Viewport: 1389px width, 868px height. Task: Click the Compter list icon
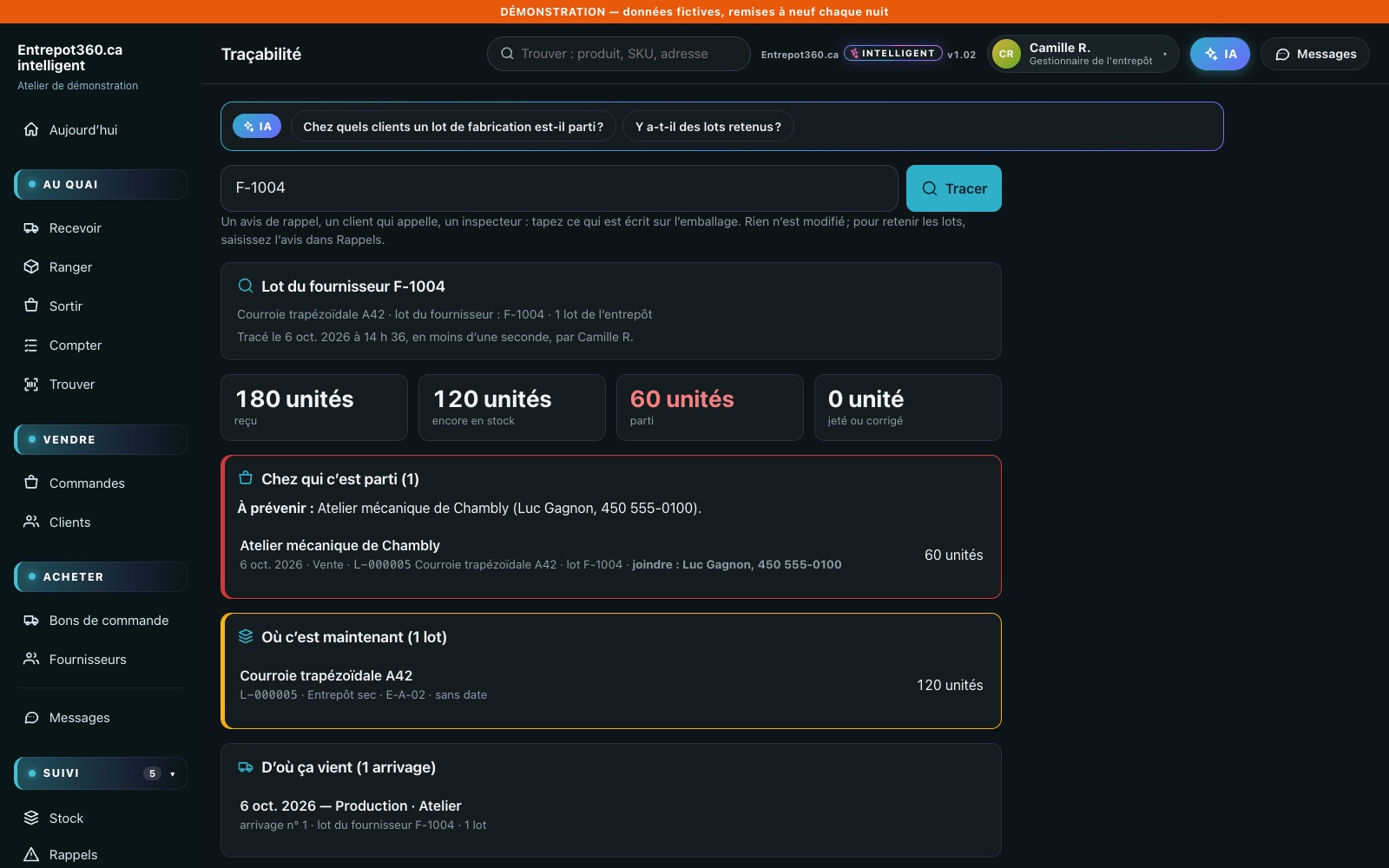click(x=31, y=345)
